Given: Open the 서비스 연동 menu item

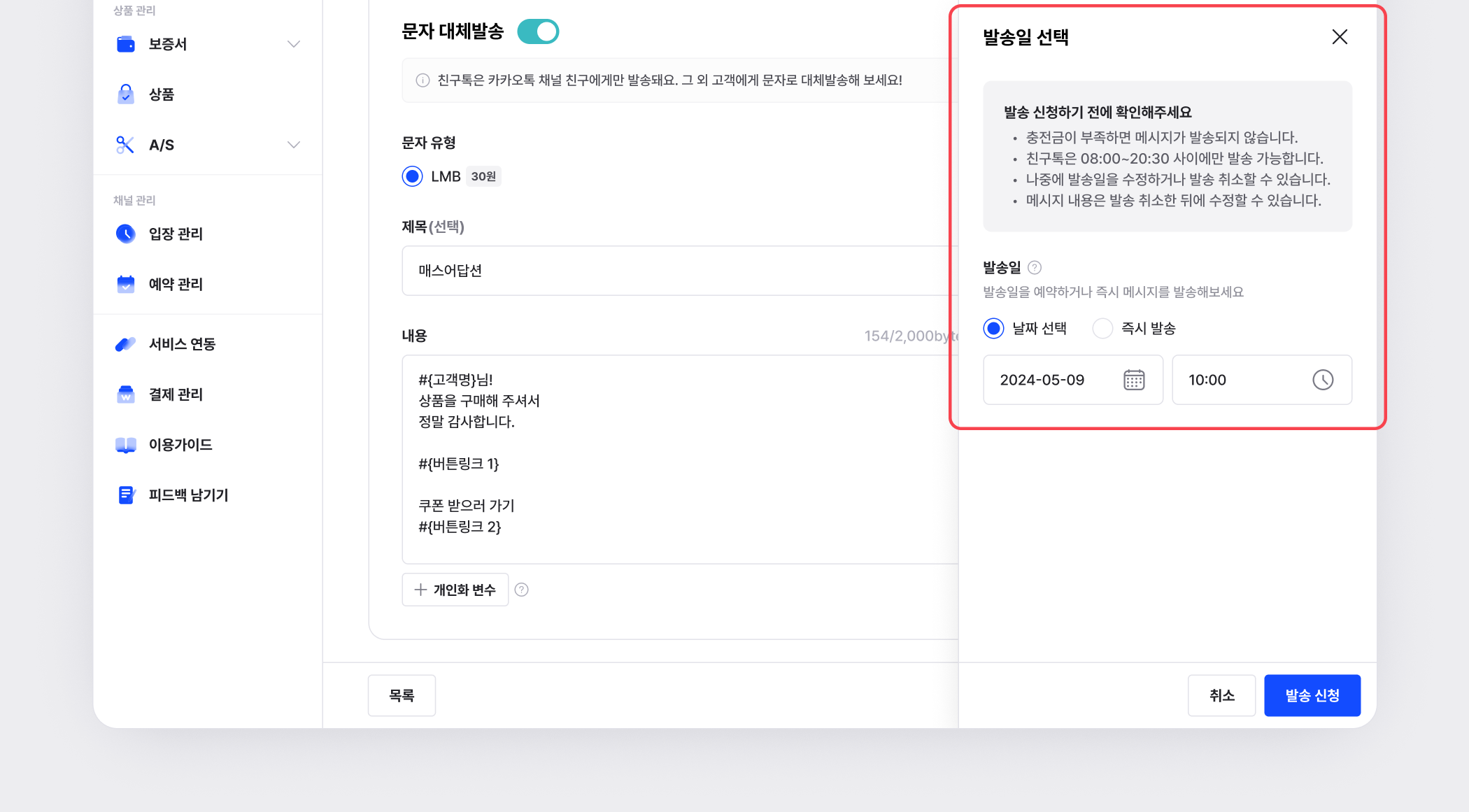Looking at the screenshot, I should pyautogui.click(x=182, y=344).
